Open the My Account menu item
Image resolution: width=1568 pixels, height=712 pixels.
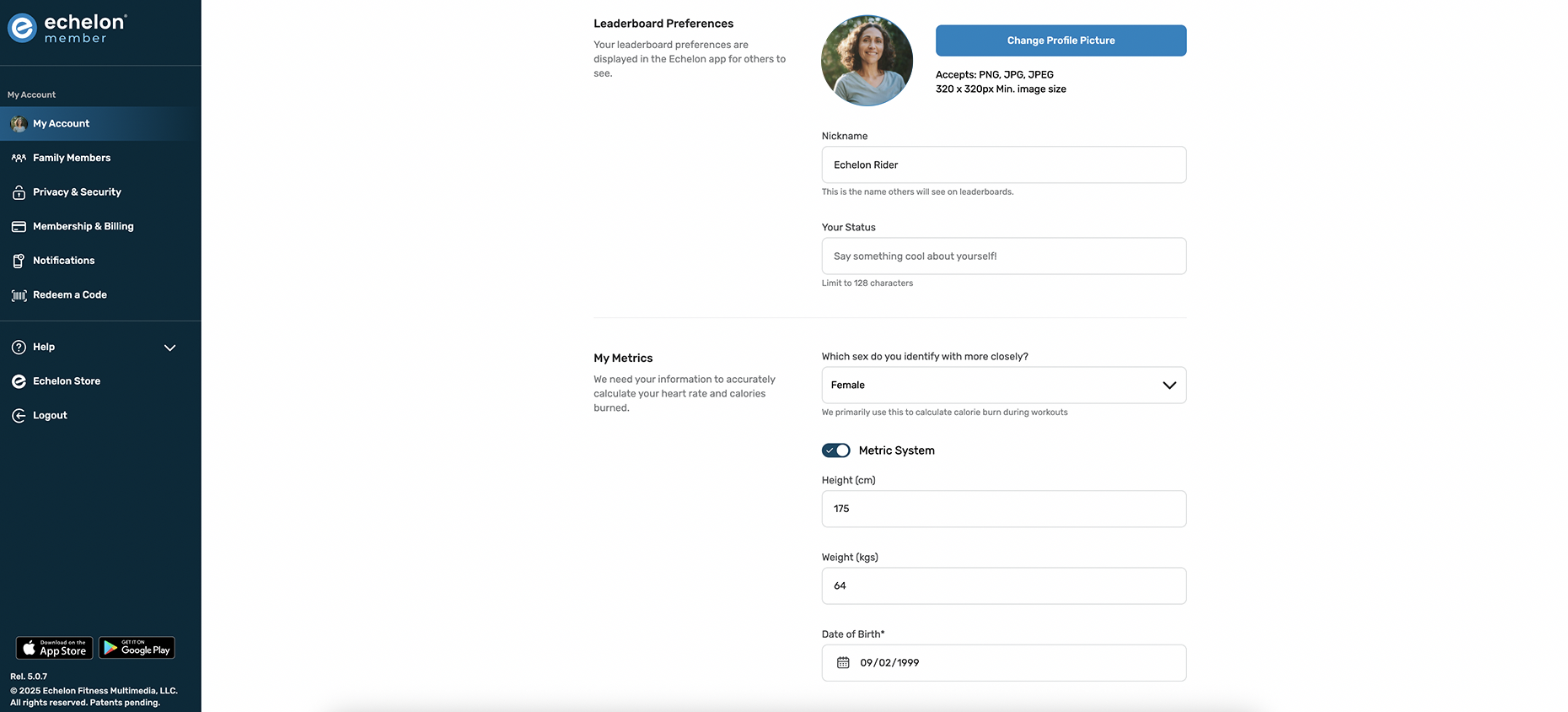[100, 124]
